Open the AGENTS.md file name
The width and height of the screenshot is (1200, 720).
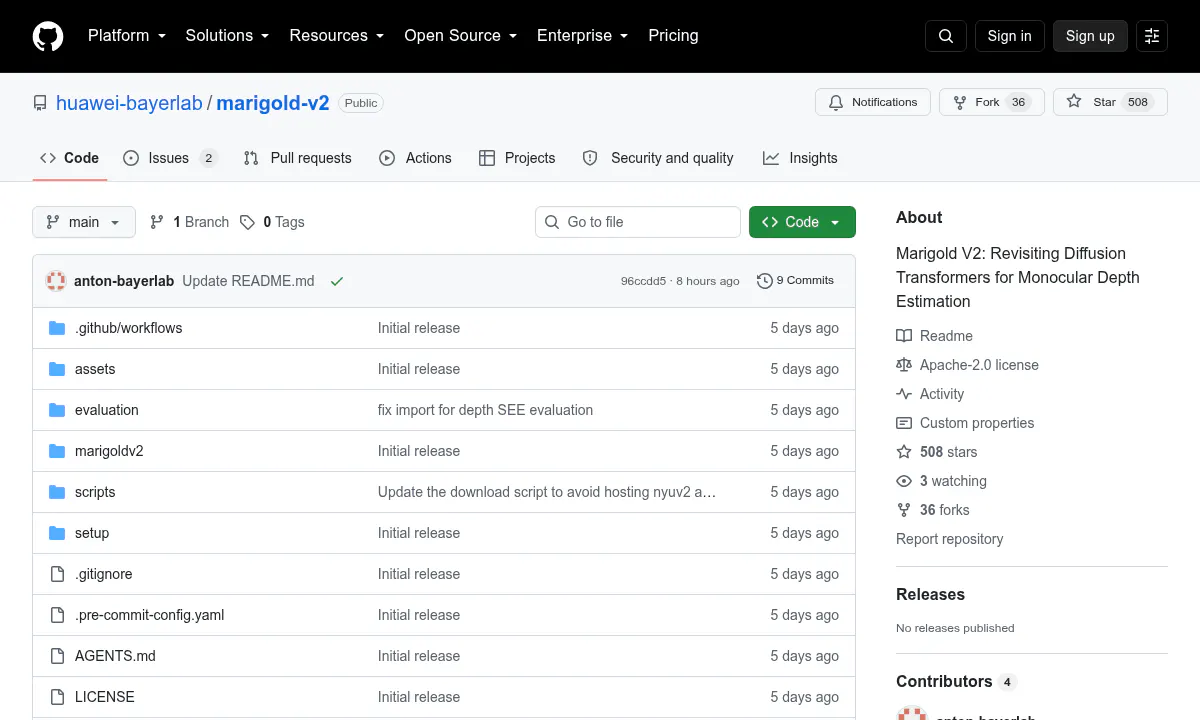pyautogui.click(x=115, y=656)
